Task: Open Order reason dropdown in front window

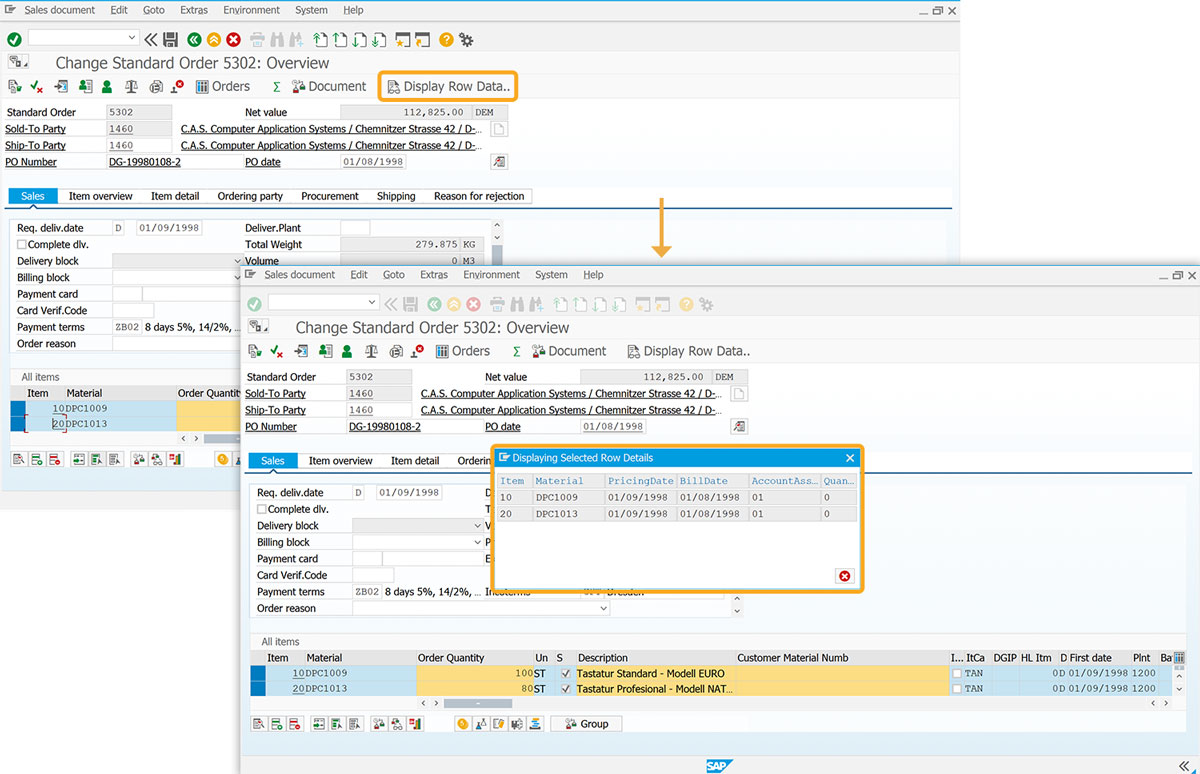Action: coord(603,608)
